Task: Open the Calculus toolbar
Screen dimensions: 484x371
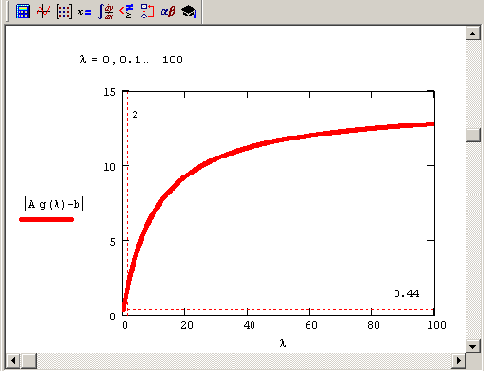Action: click(x=106, y=11)
